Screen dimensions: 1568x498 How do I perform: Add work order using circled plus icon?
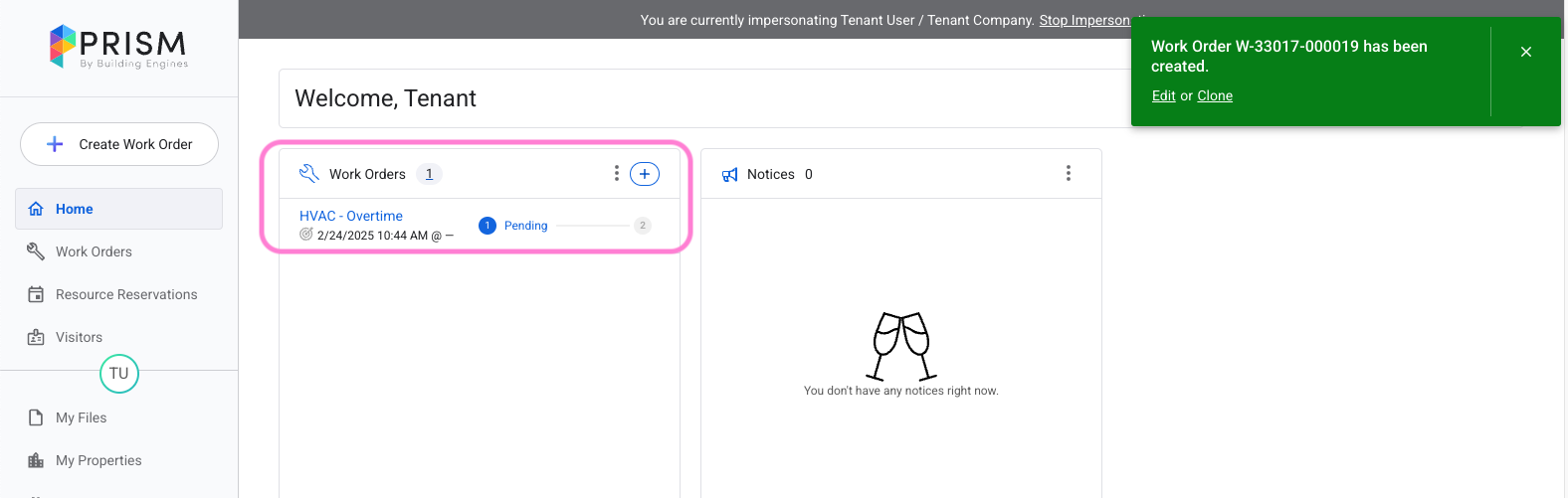click(645, 174)
